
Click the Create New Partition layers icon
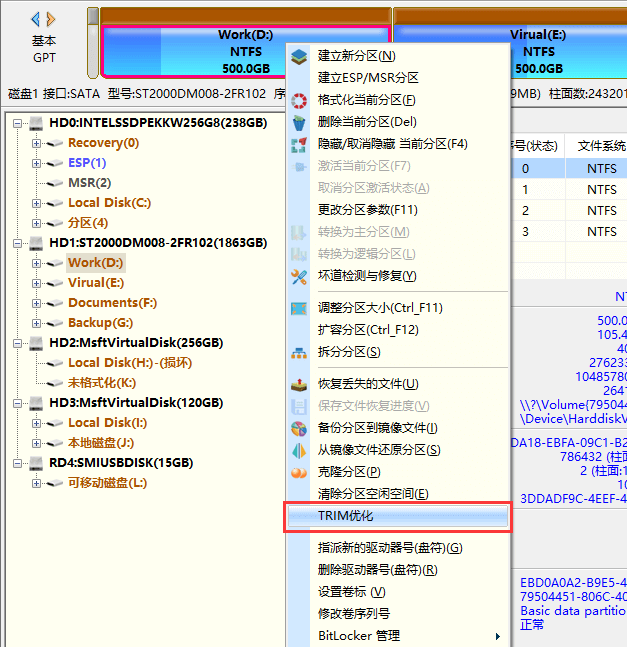coord(299,56)
